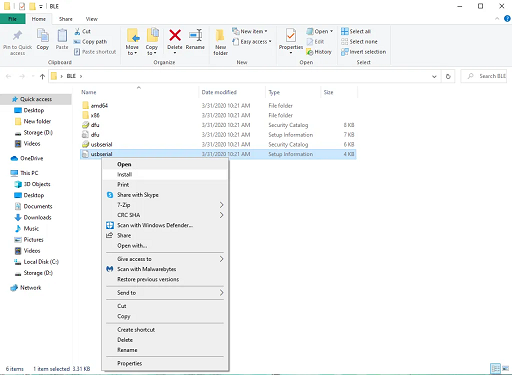Click Edit in the Open group
512x375 pixels.
(315, 42)
